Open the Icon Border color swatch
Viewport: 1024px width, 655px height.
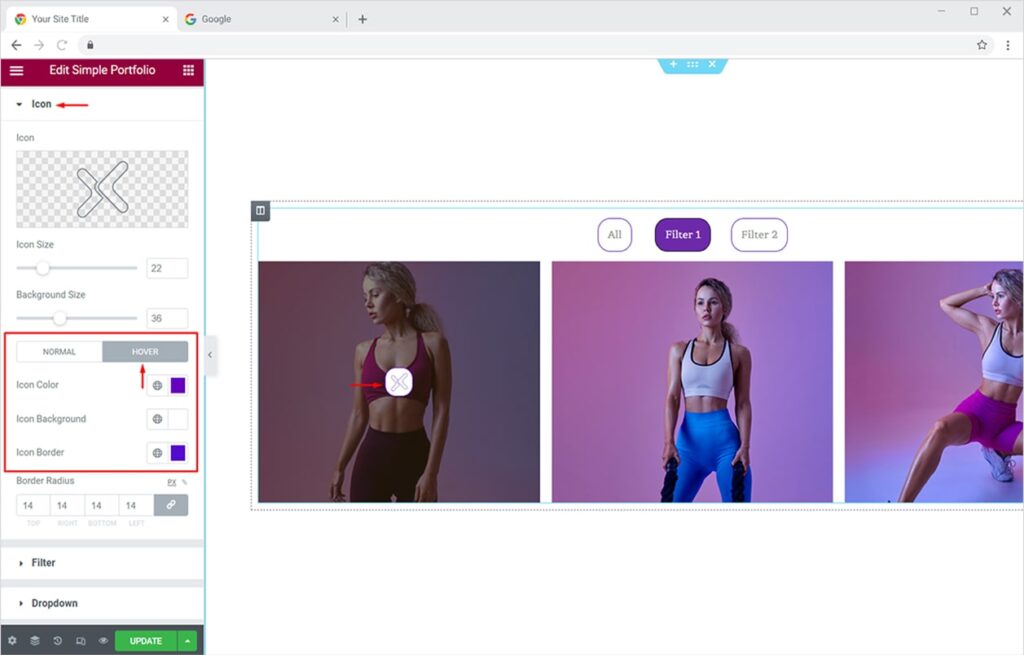click(x=178, y=453)
